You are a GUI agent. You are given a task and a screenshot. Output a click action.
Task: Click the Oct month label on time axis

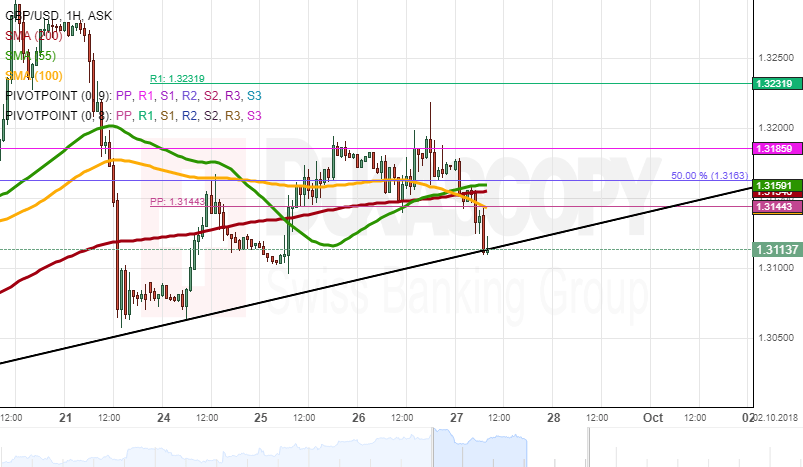tap(652, 416)
